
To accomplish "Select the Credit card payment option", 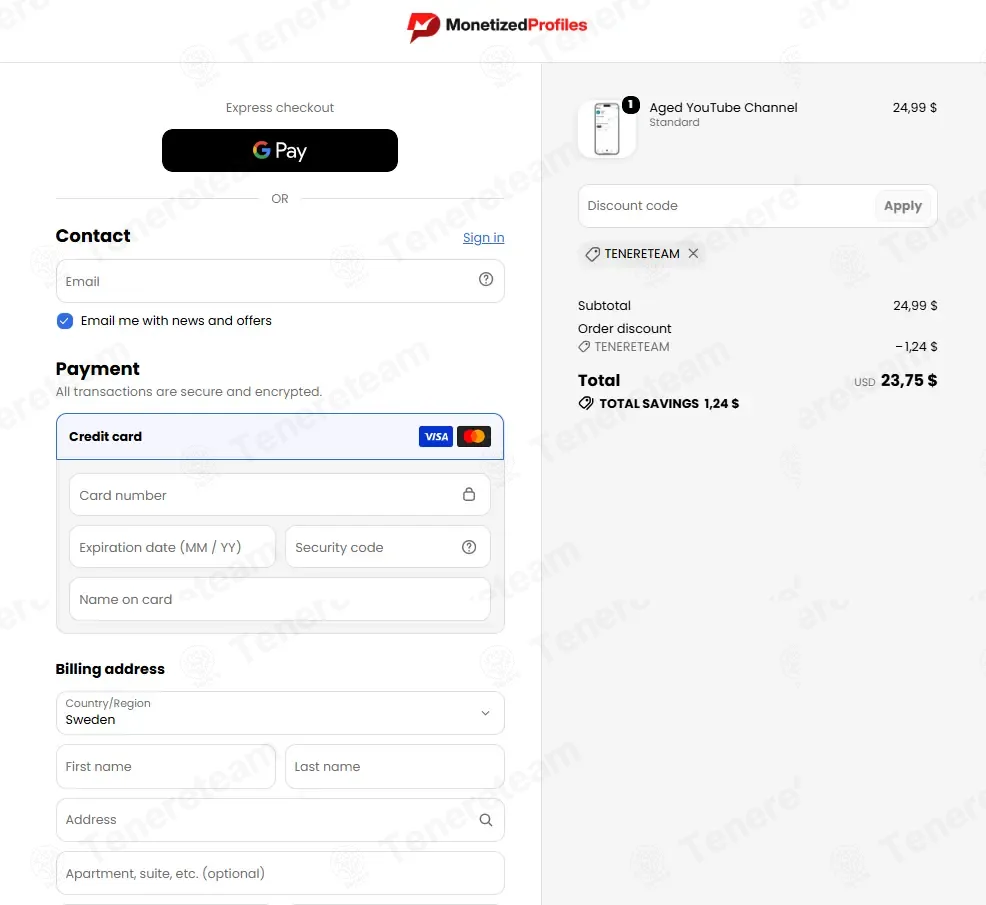I will click(x=280, y=436).
